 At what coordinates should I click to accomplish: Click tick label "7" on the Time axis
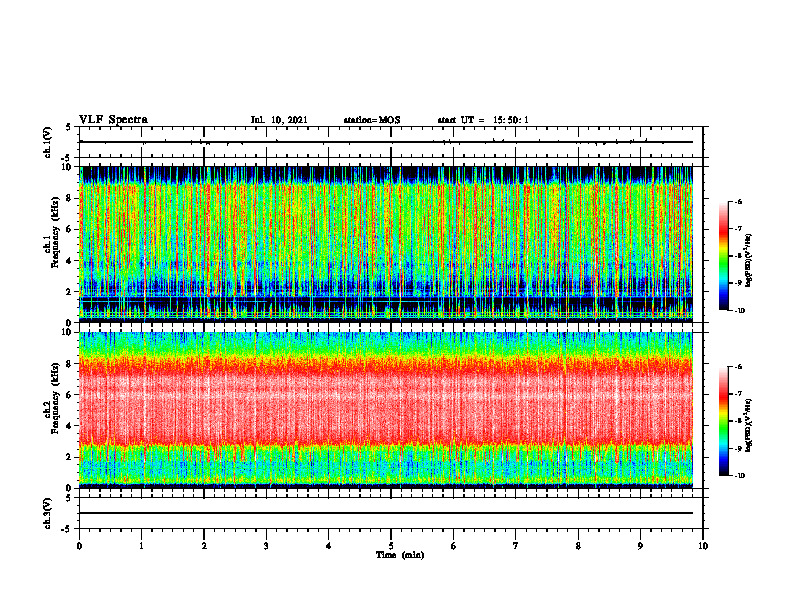pos(516,546)
